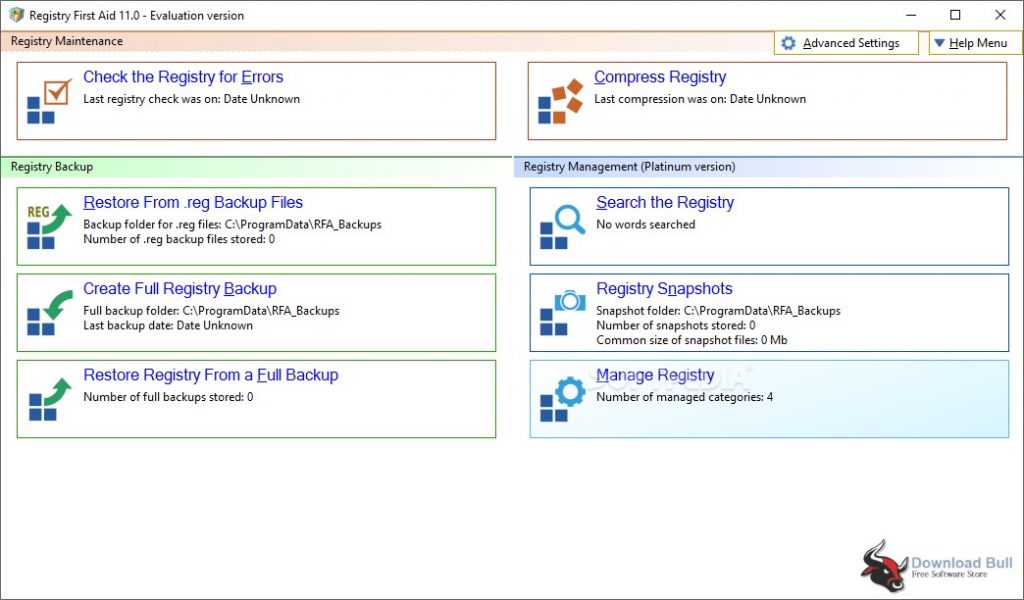Open the Help Menu dropdown
Screen dimensions: 1024x600
(975, 43)
